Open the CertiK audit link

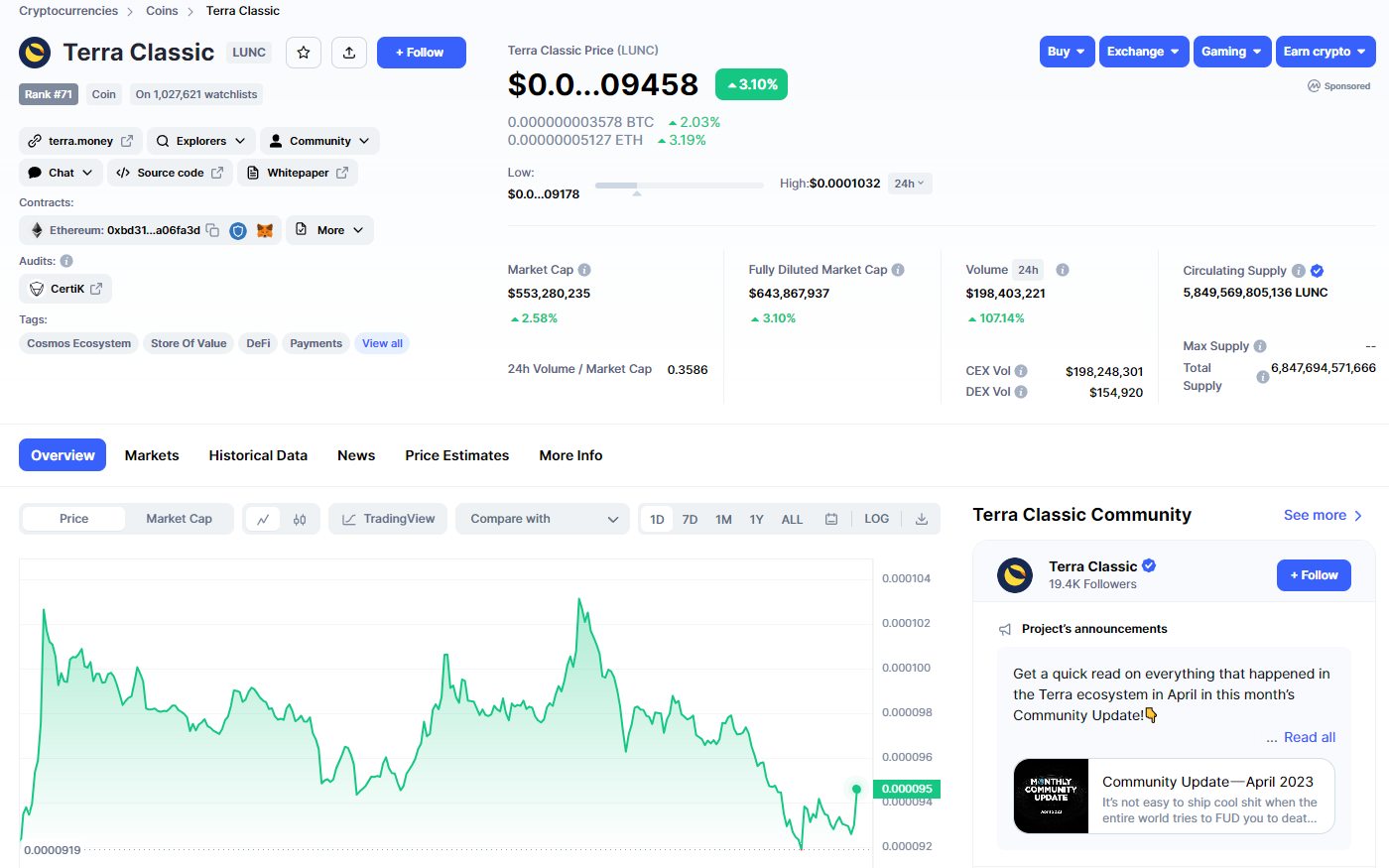pyautogui.click(x=65, y=289)
